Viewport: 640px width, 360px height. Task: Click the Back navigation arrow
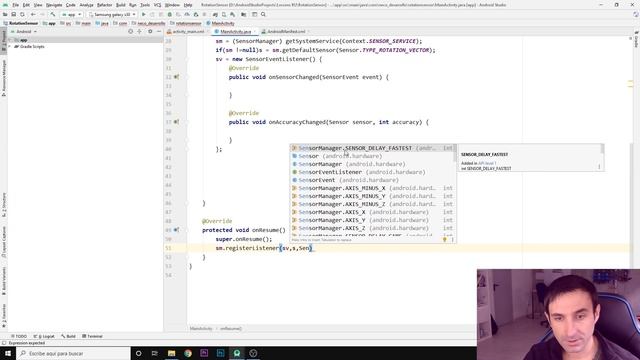[33, 14]
